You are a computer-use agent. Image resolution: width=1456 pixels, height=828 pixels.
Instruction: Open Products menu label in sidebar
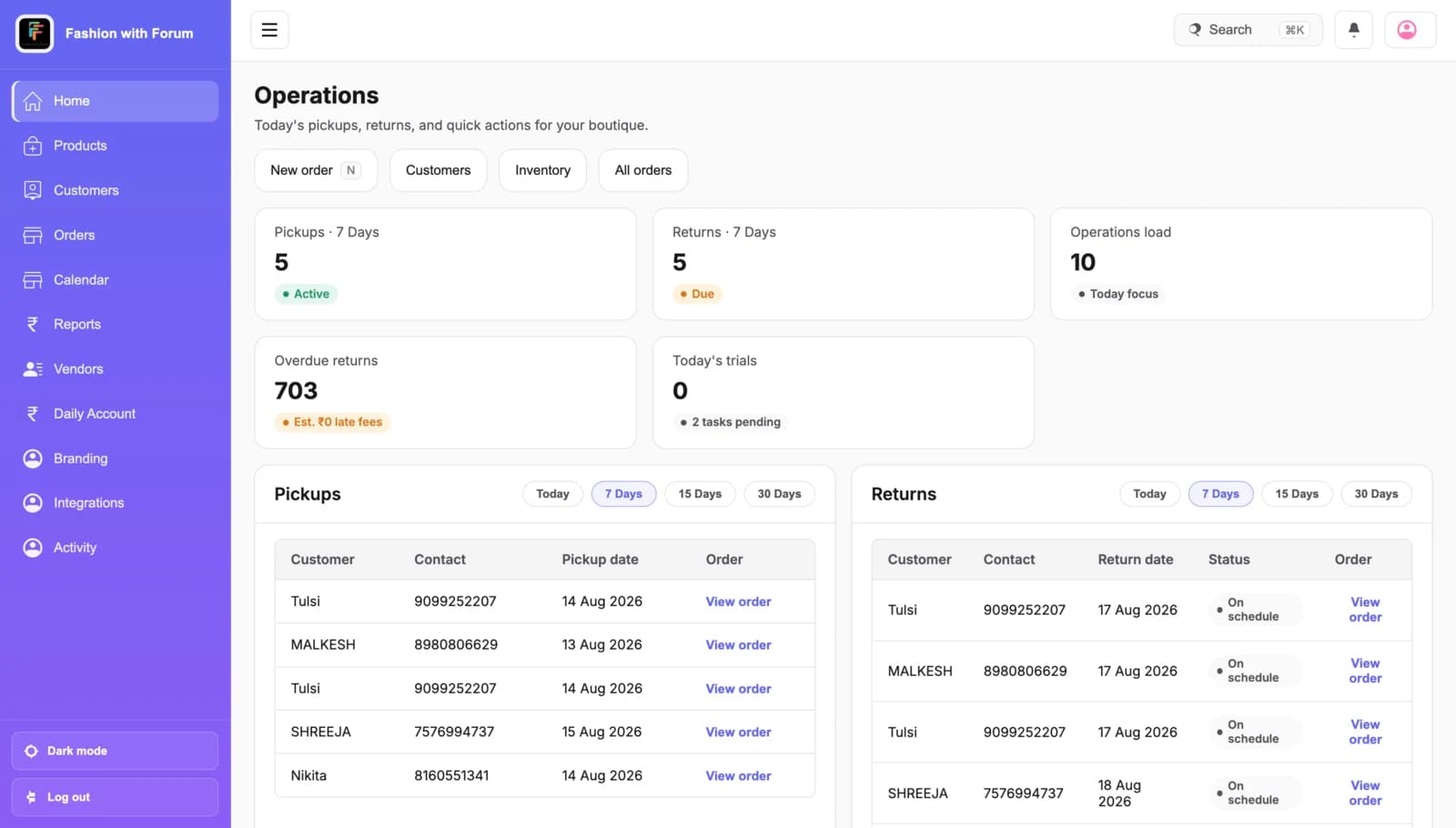(x=80, y=146)
